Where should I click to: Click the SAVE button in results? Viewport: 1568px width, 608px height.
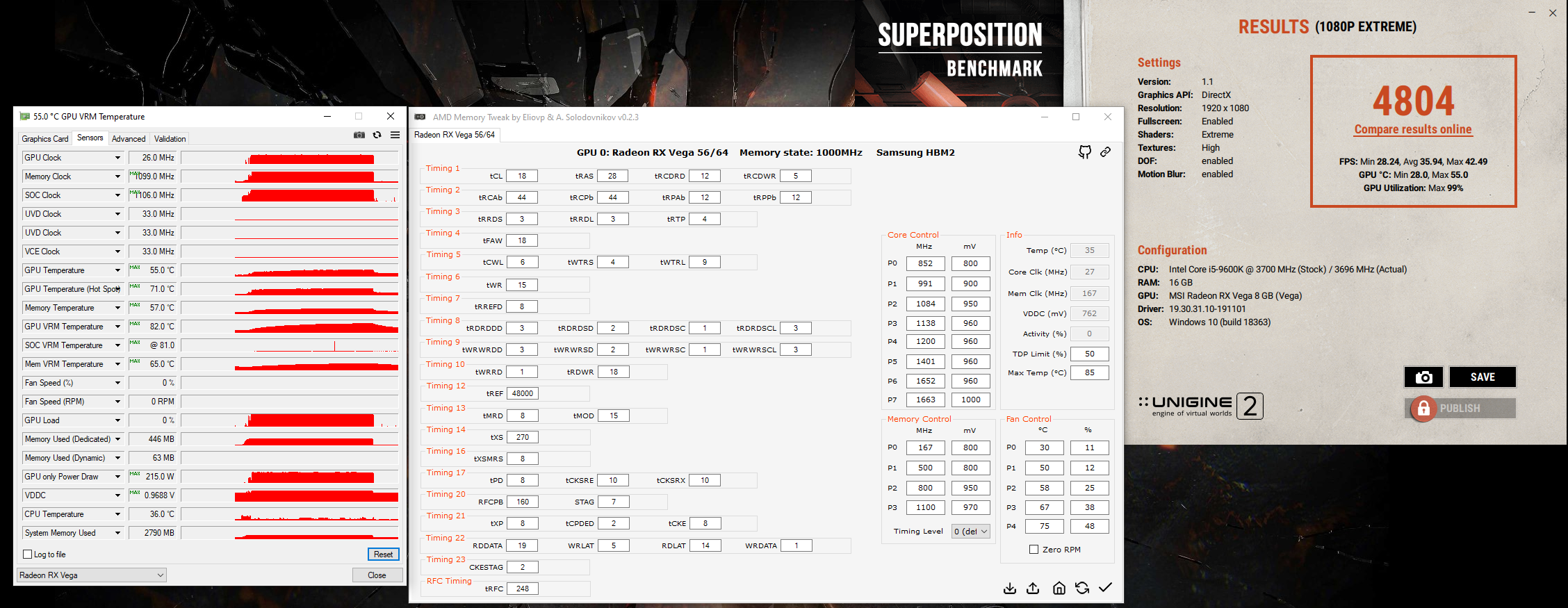pos(1483,377)
